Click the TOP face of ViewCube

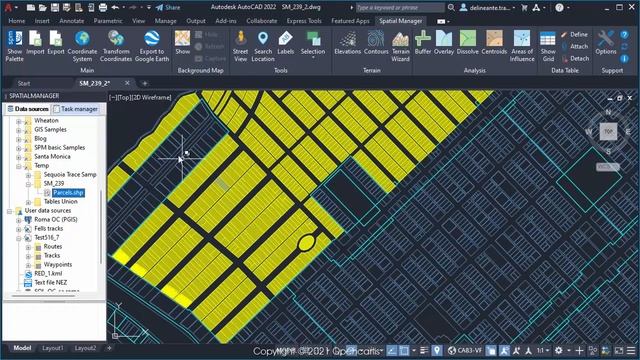[608, 131]
